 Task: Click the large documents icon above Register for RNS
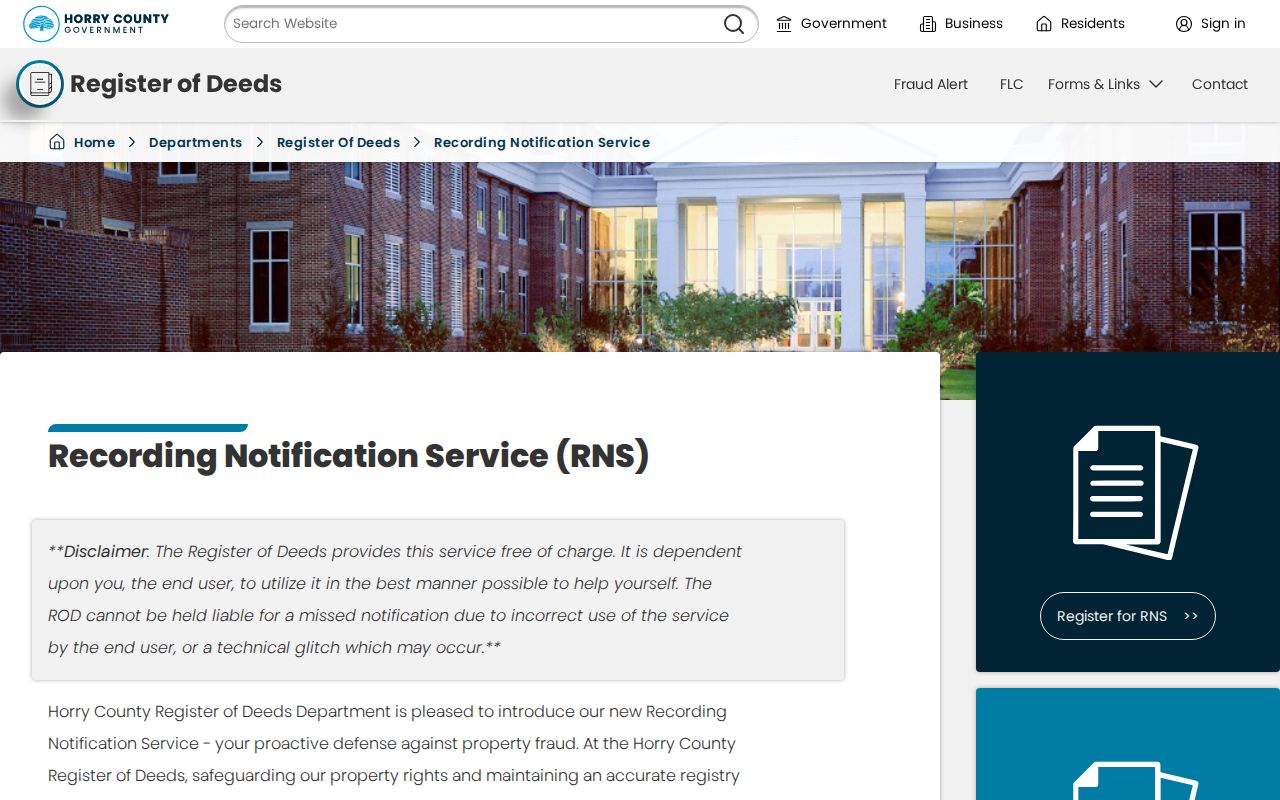(1134, 492)
